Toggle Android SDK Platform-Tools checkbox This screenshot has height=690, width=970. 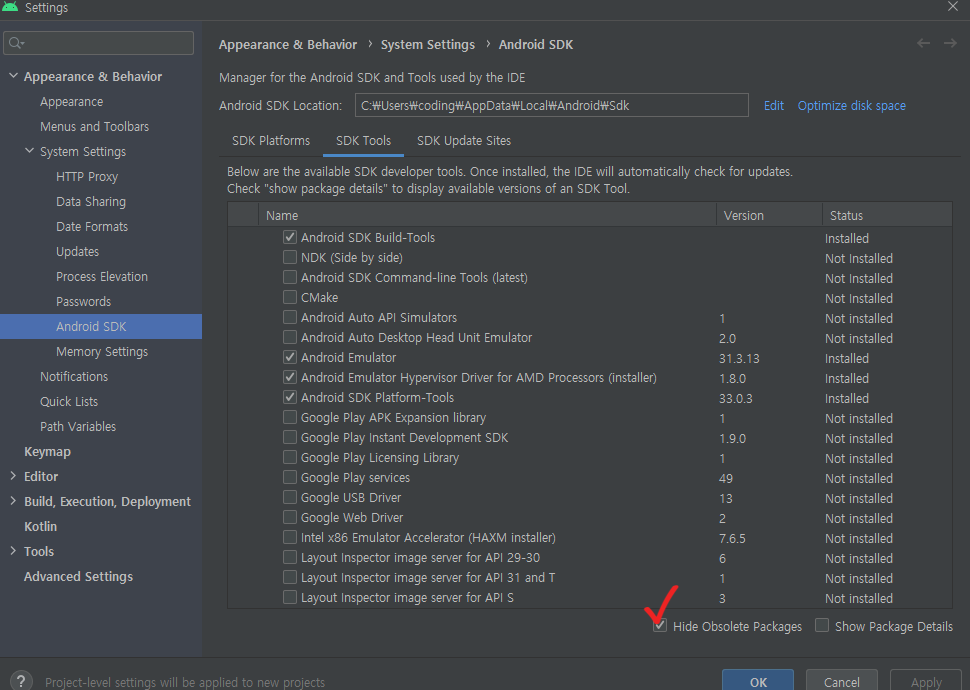tap(290, 397)
